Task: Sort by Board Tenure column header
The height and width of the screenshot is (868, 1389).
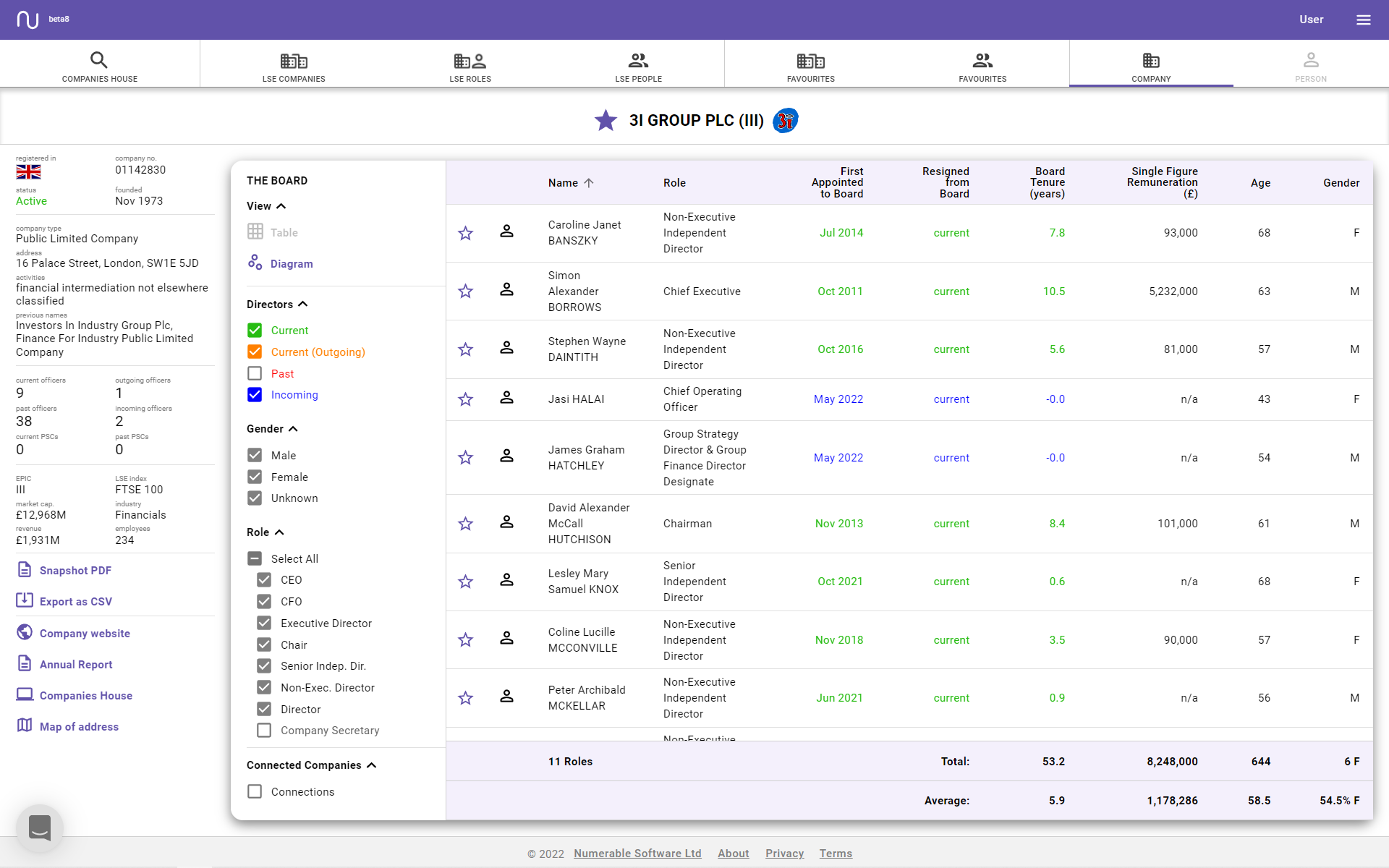Action: [1047, 182]
